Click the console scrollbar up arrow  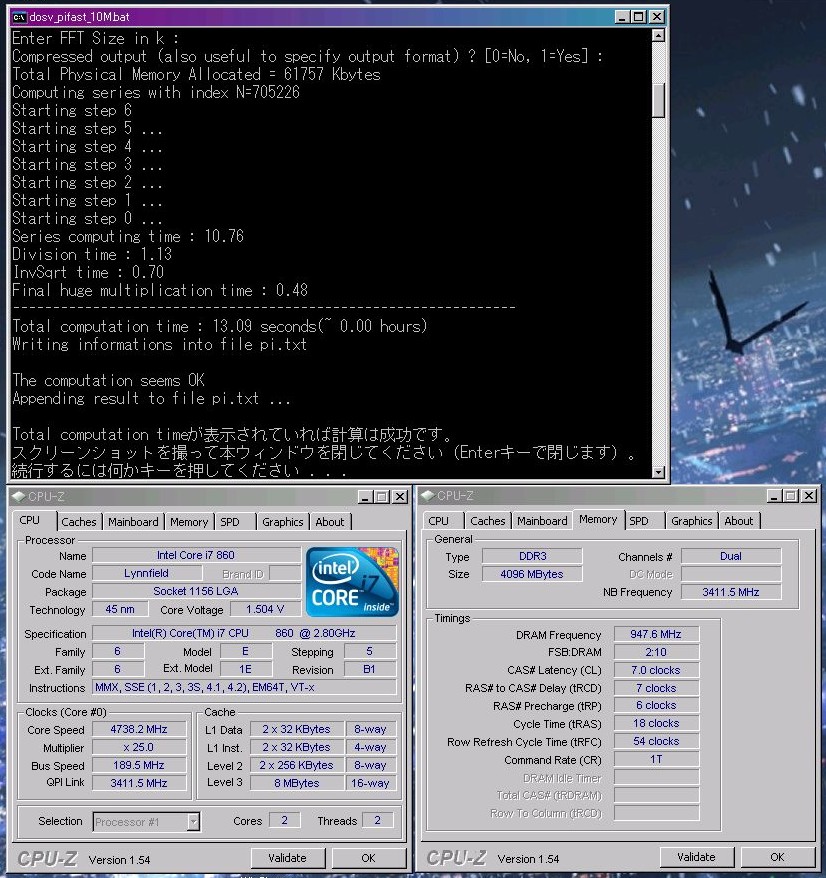(659, 35)
